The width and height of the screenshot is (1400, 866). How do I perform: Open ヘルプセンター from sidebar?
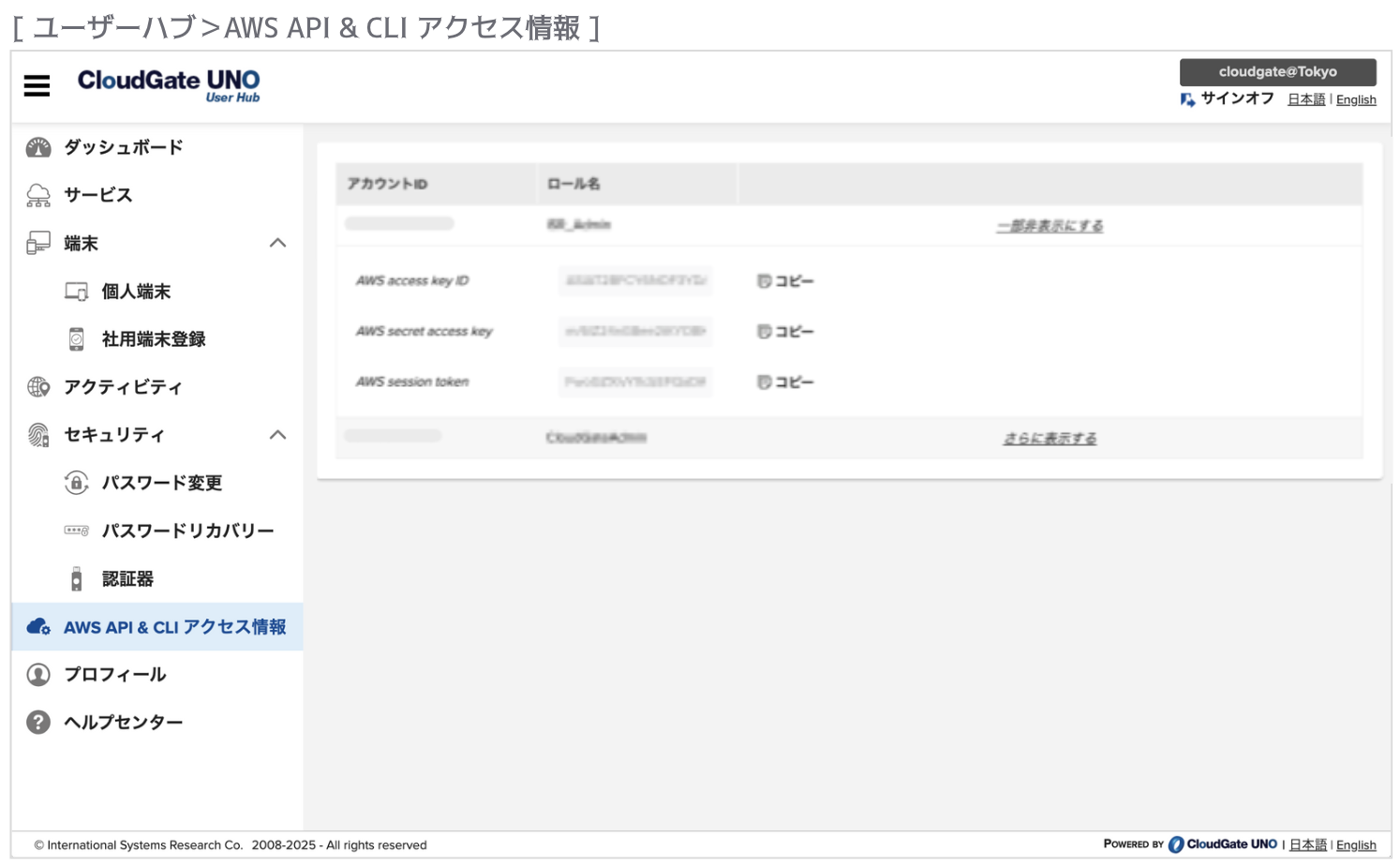click(x=124, y=723)
